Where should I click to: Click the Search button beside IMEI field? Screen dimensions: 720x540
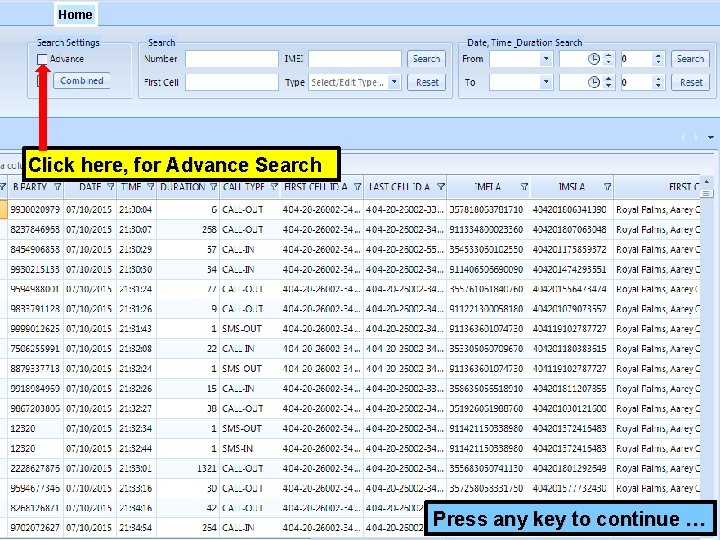tap(427, 59)
